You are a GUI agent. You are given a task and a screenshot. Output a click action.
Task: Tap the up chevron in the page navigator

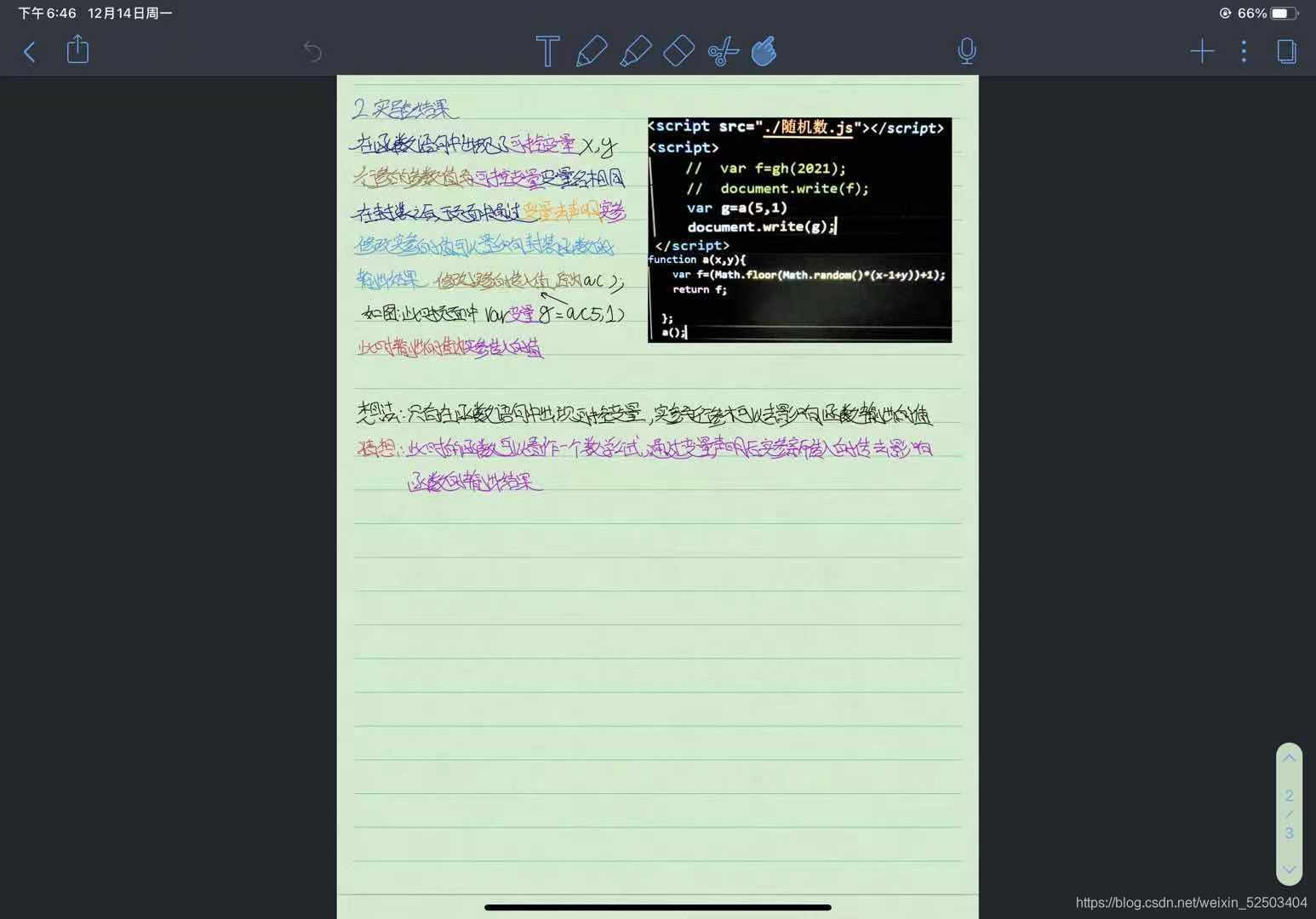(1289, 757)
